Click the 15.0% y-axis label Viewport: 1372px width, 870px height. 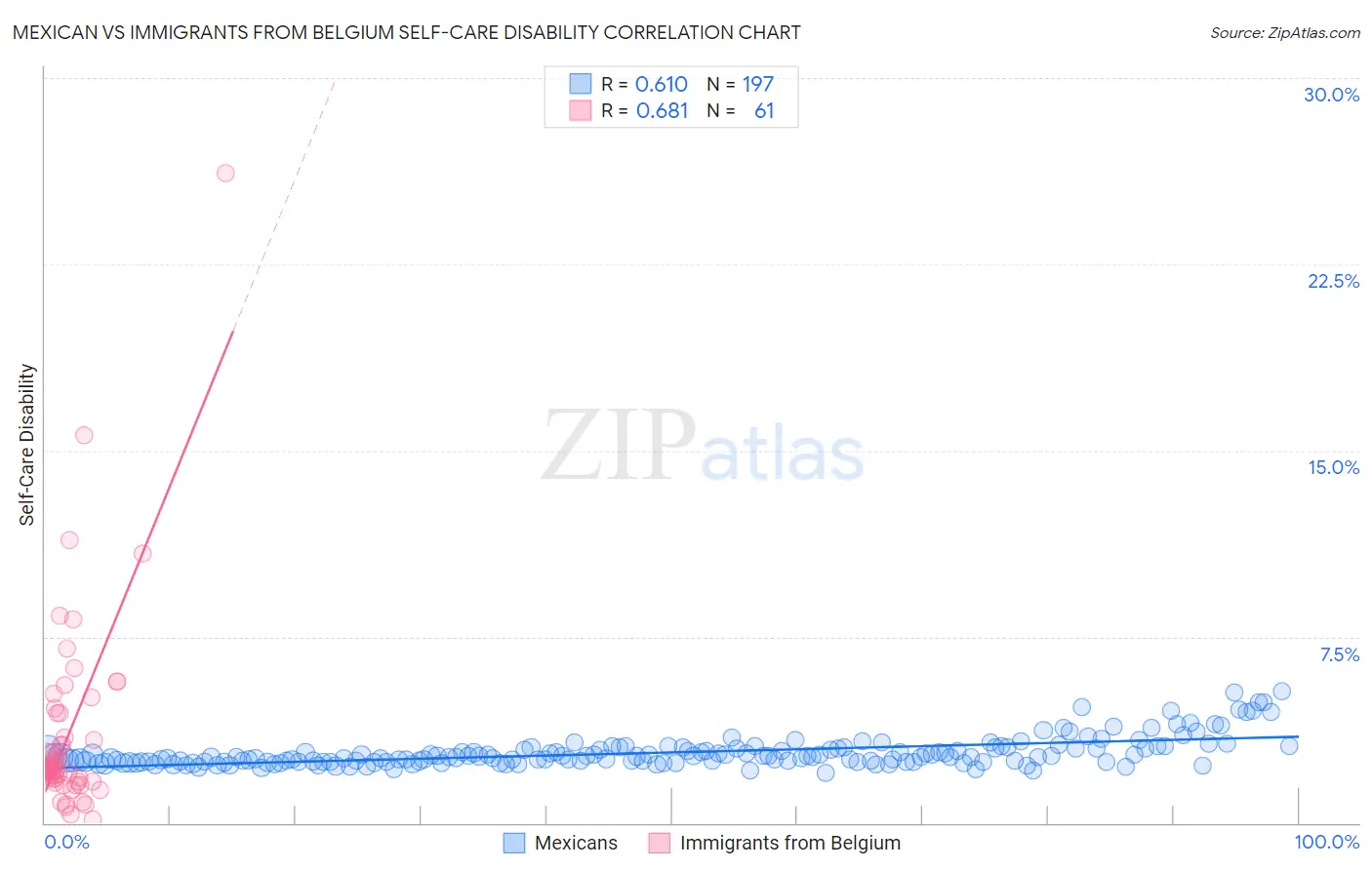coord(1333,467)
